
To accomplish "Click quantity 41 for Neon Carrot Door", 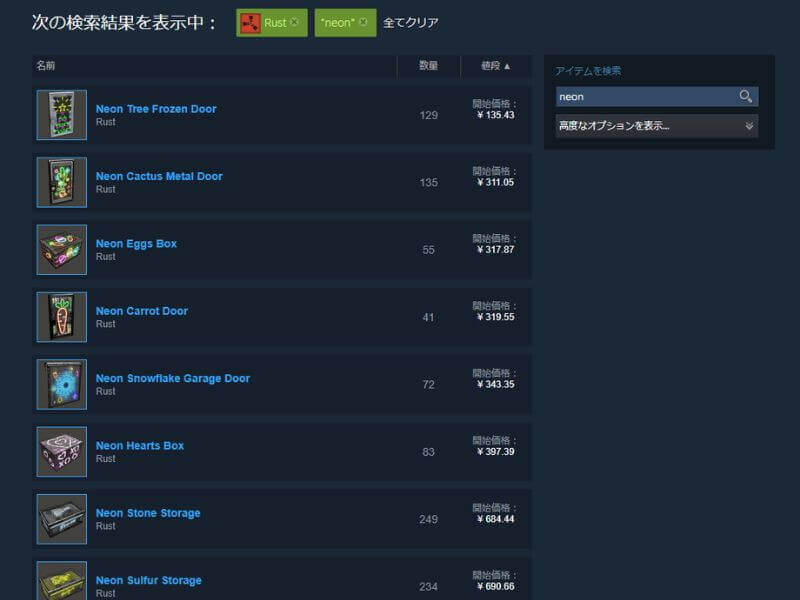I will point(429,317).
